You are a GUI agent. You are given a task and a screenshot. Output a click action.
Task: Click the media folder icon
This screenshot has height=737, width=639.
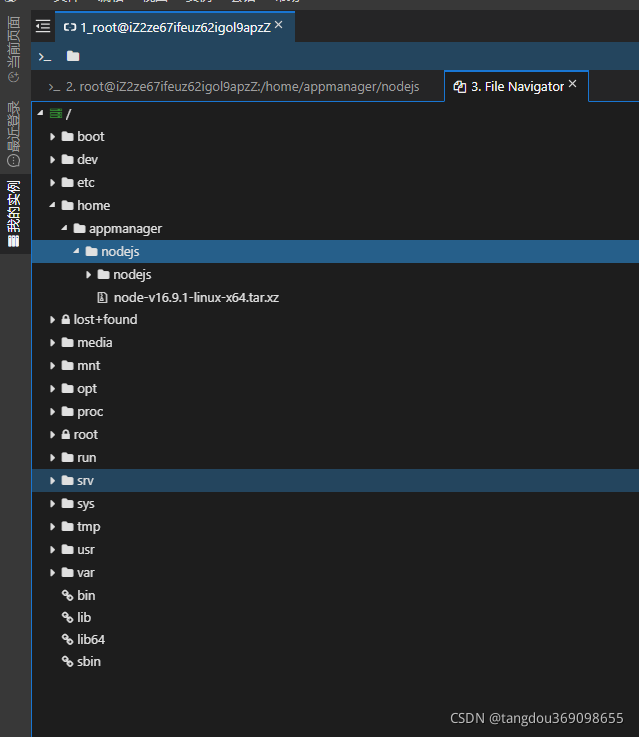(x=68, y=343)
